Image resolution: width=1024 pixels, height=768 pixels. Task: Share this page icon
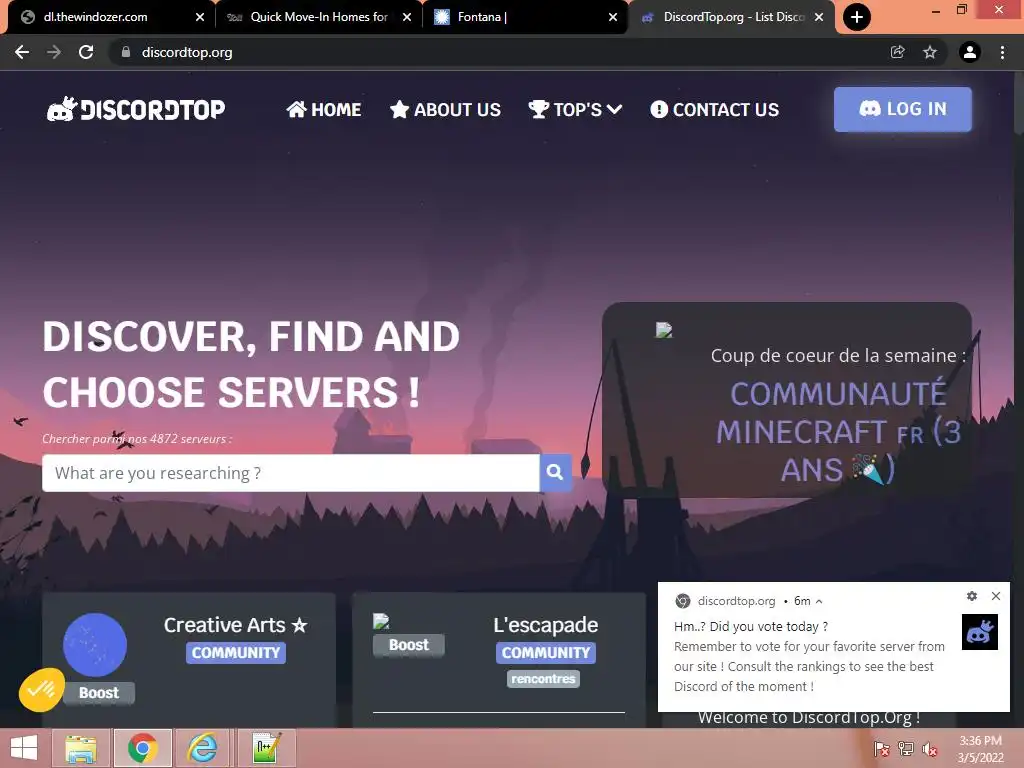[x=898, y=52]
